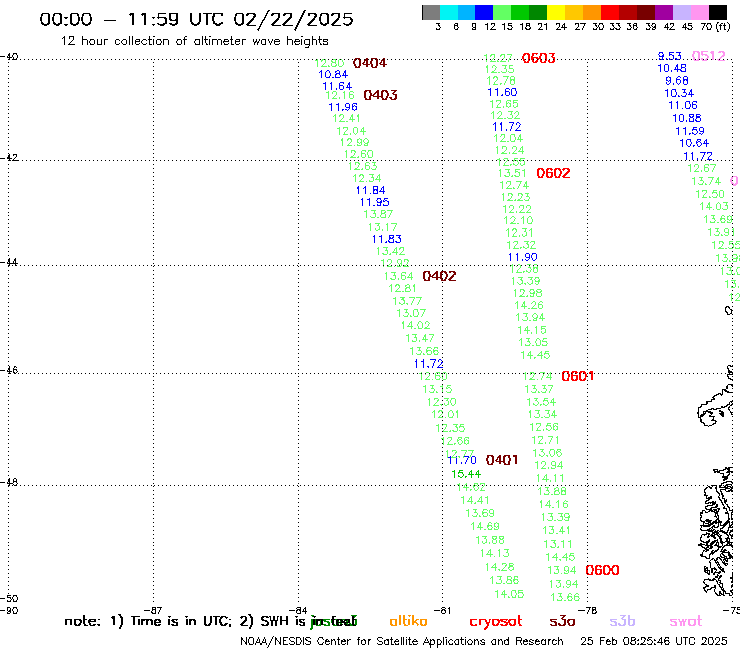Click the 0404 time marker

(x=370, y=63)
